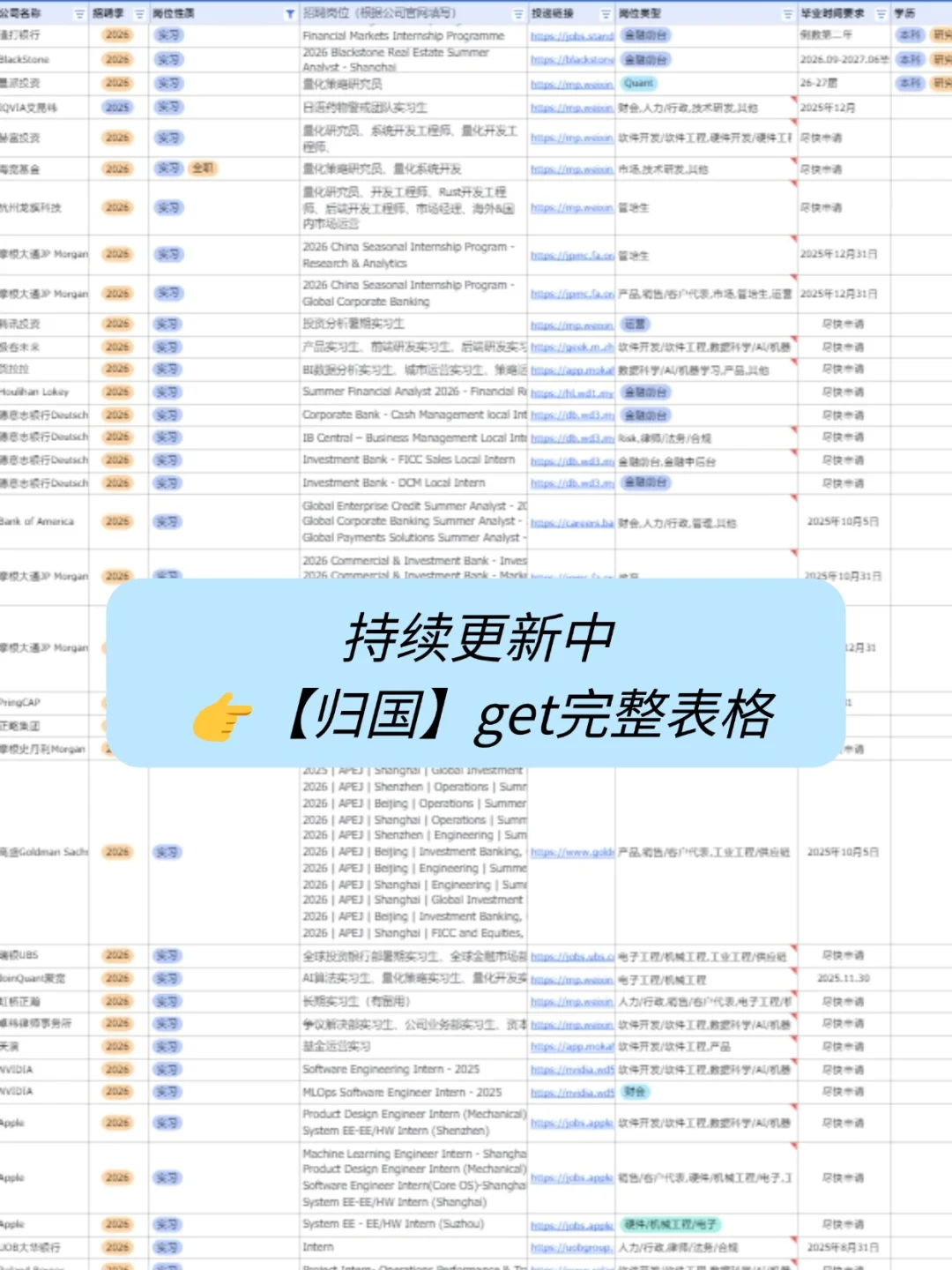
Task: Open link for MLOps Software Engineer Intern row
Action: (x=572, y=1093)
